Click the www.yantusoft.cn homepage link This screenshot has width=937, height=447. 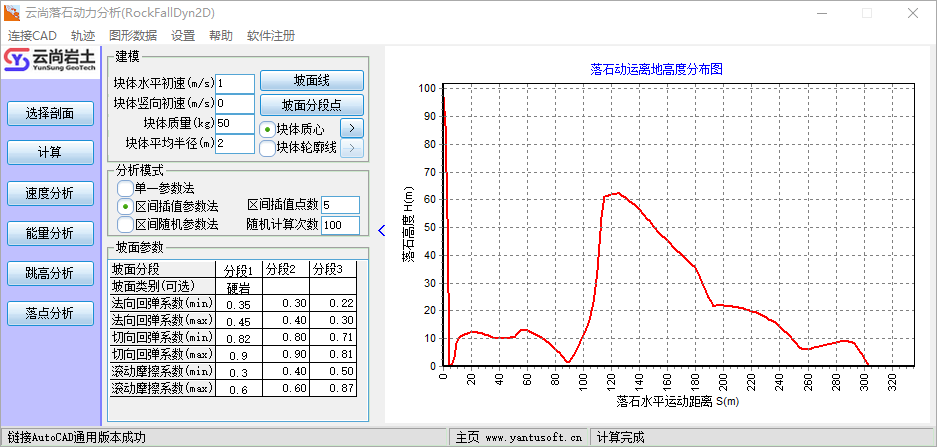(520, 438)
